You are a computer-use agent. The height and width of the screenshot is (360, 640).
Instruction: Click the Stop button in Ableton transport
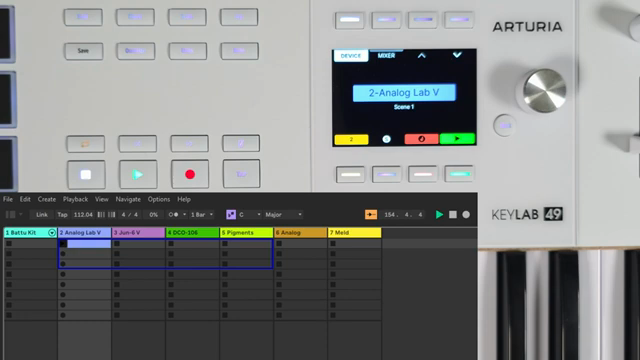click(x=453, y=215)
